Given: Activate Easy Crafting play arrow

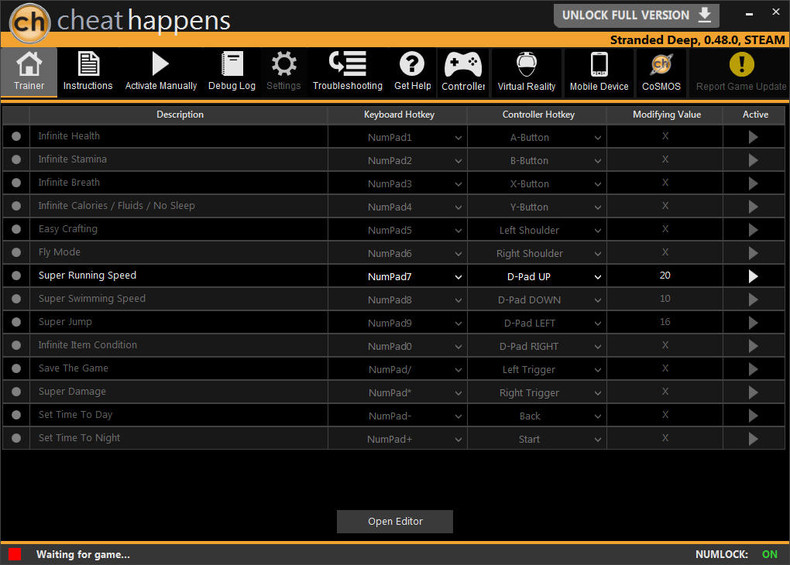Looking at the screenshot, I should [x=753, y=230].
